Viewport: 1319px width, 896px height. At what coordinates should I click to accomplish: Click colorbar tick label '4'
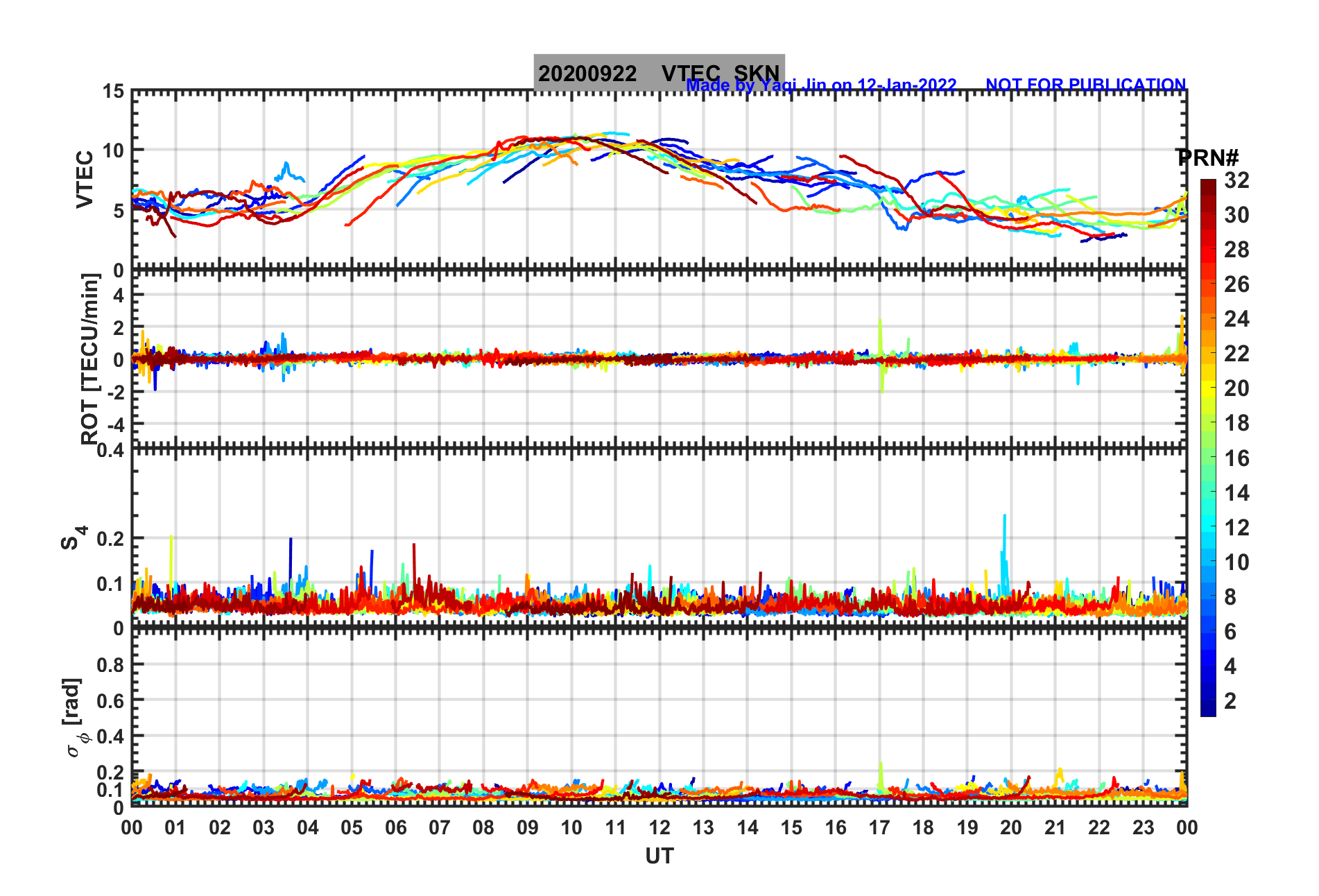pos(1230,666)
